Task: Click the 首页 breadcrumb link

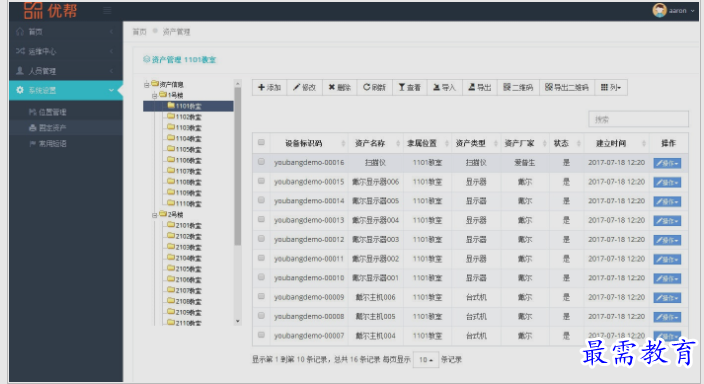Action: (x=139, y=31)
